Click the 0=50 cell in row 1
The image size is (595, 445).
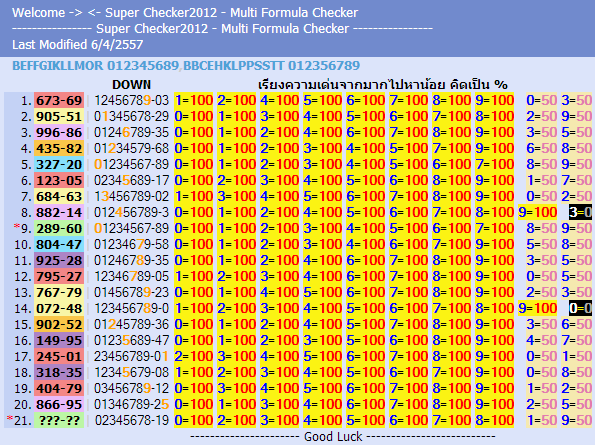click(541, 101)
